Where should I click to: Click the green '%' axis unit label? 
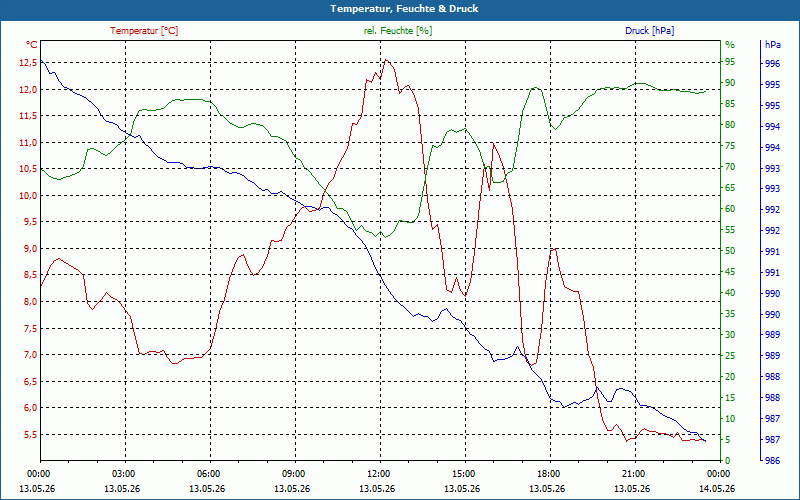tap(730, 45)
